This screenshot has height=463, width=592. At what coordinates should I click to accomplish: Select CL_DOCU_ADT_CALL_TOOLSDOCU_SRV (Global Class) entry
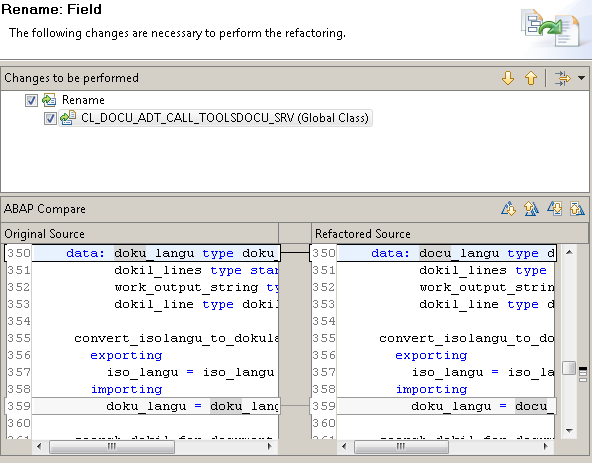coord(225,118)
